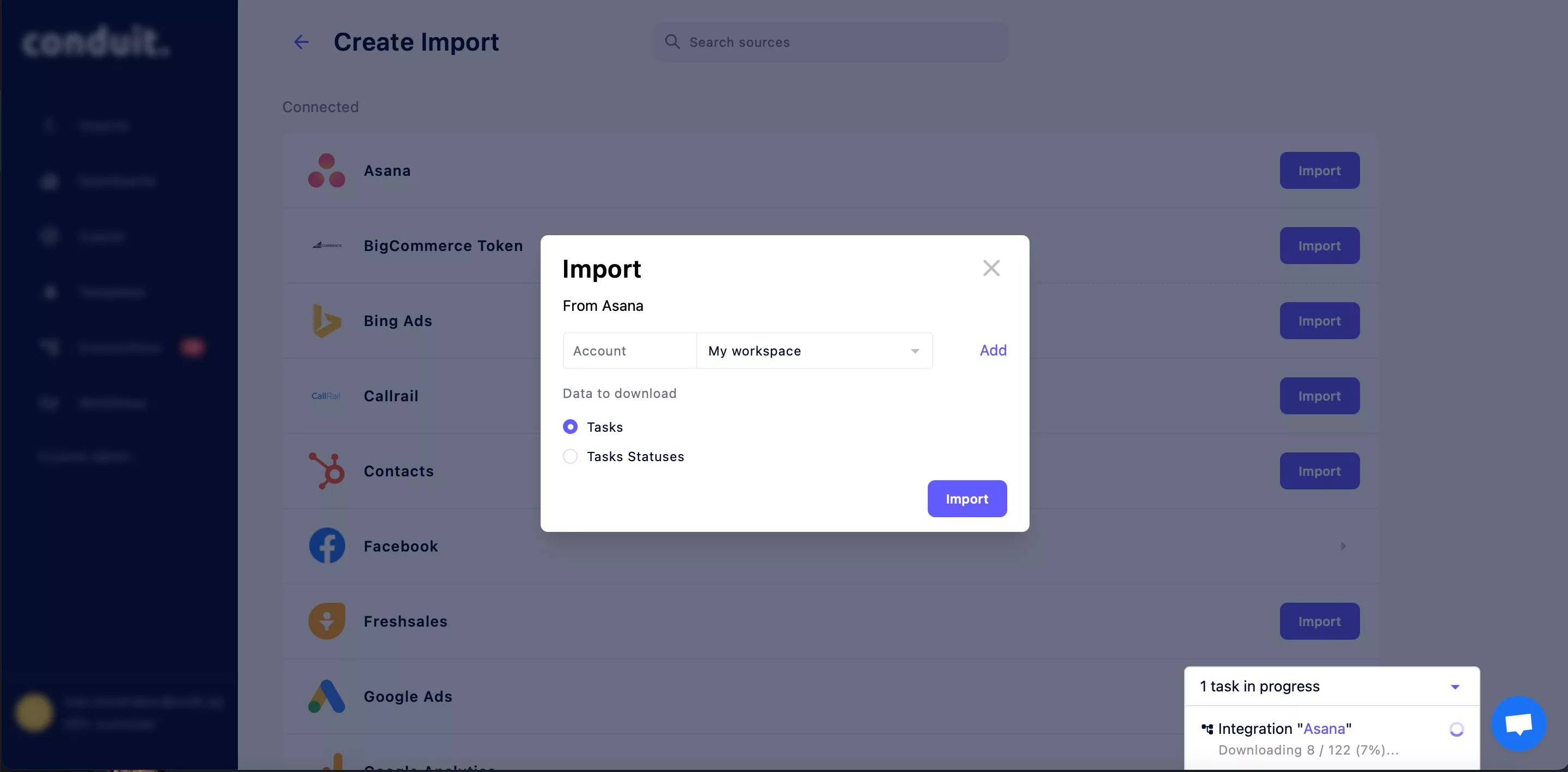
Task: Click the Facebook logo icon
Action: [x=327, y=546]
